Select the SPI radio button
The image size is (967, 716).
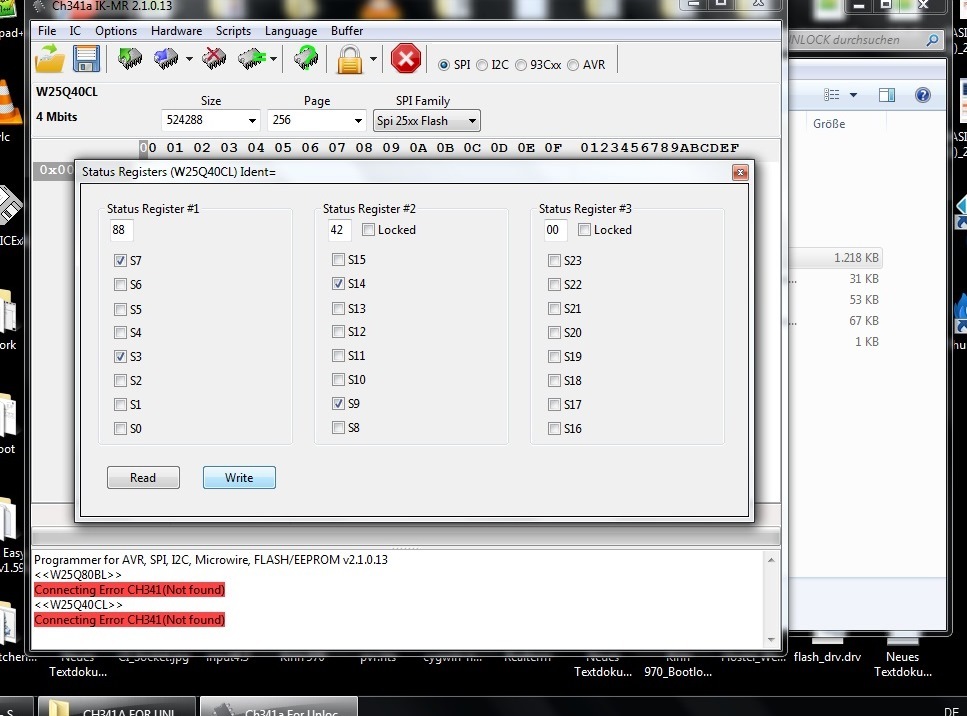(443, 65)
